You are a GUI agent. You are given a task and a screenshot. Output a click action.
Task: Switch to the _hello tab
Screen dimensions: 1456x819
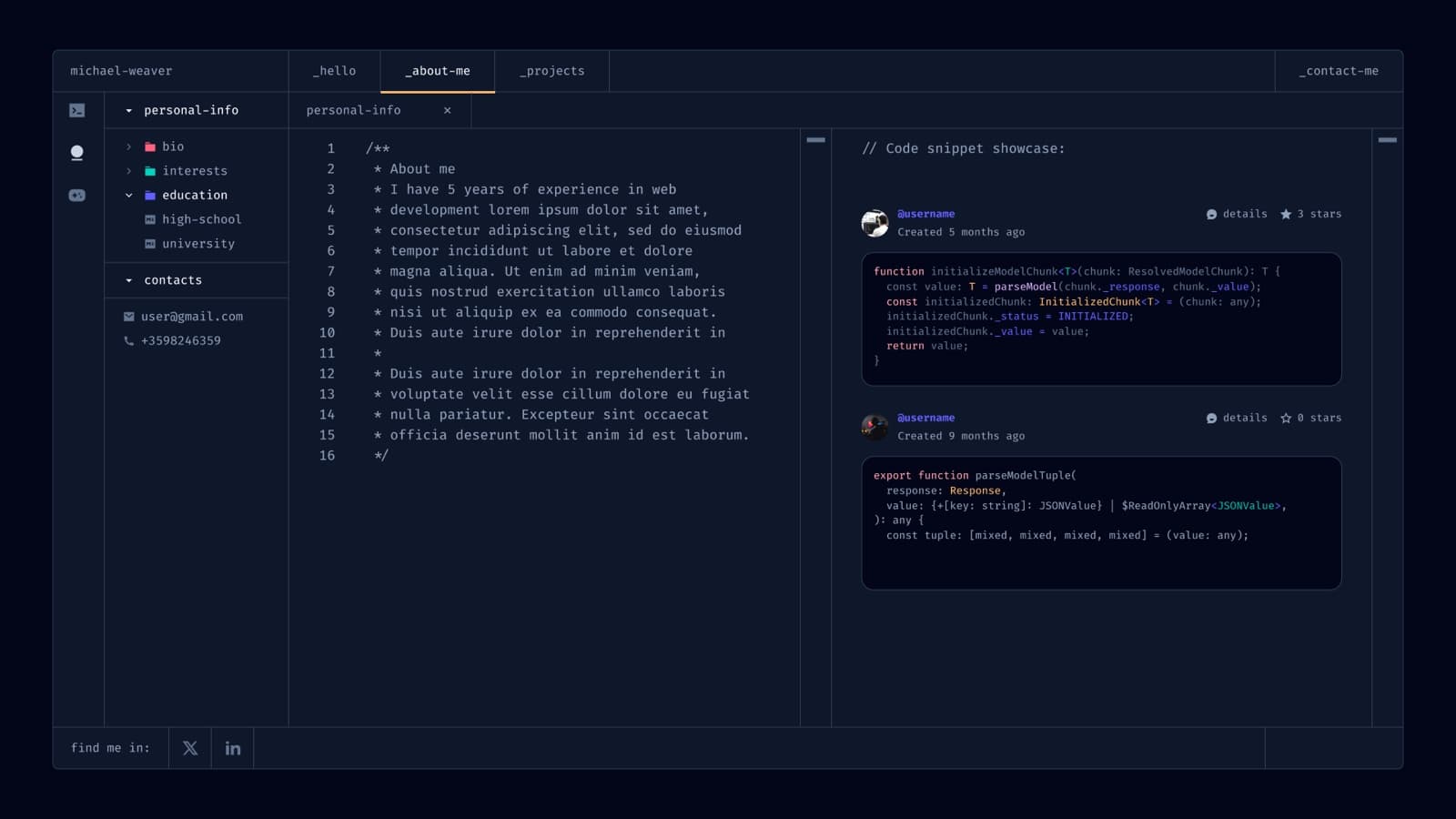click(x=334, y=71)
